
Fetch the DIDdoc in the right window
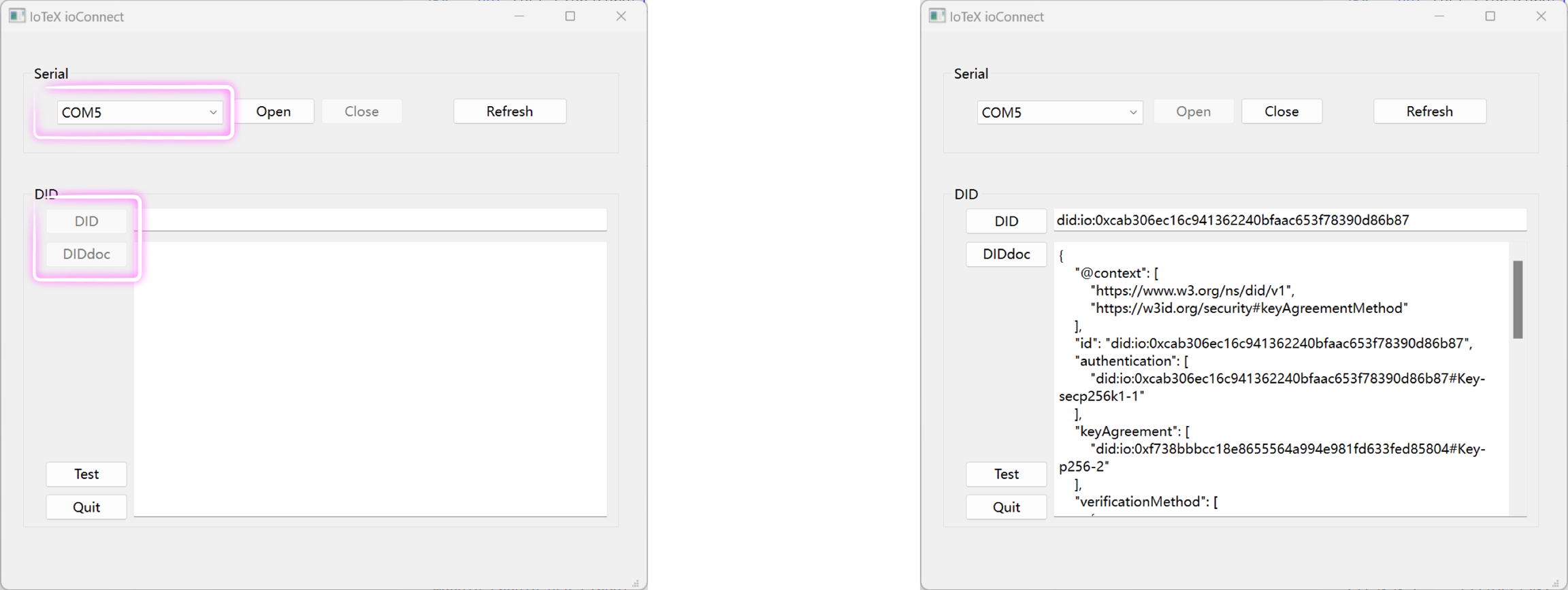tap(1006, 255)
